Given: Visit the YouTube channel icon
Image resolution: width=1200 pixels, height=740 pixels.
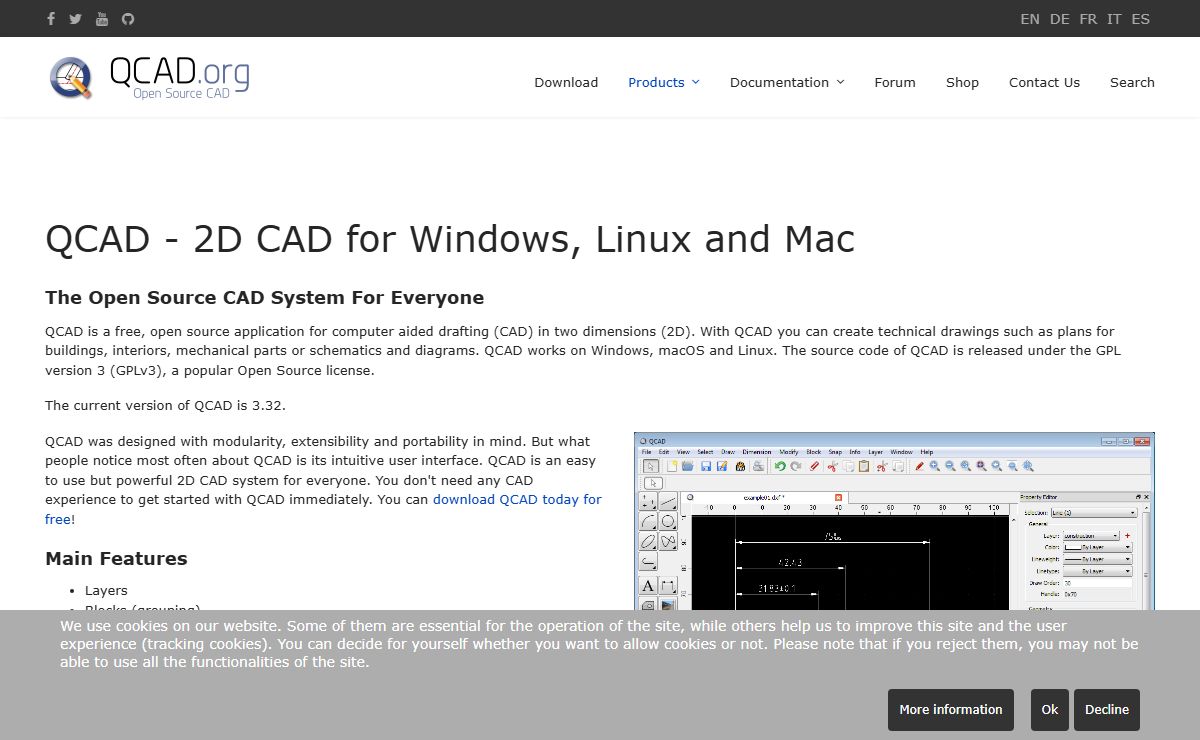Looking at the screenshot, I should (102, 18).
